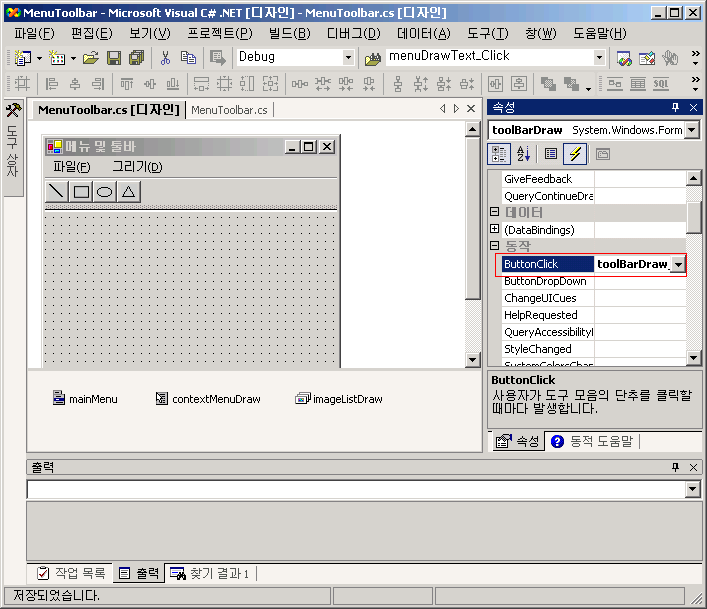This screenshot has height=609, width=707.
Task: Open the menuDrawText_Click find dropdown
Action: coord(599,57)
